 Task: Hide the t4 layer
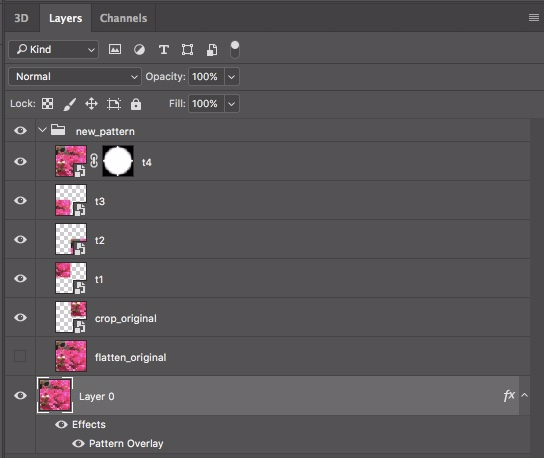[20, 161]
